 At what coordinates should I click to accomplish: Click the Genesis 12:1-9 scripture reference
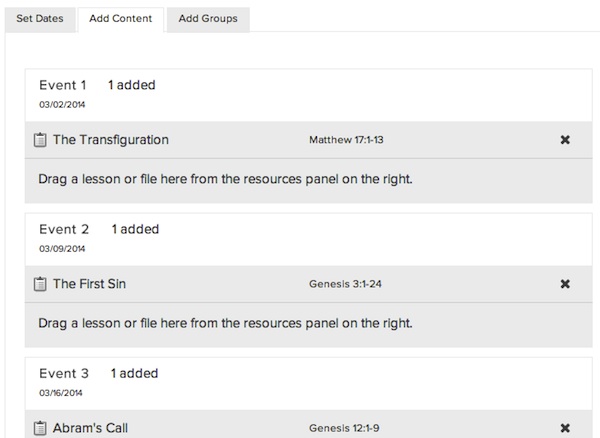pos(346,428)
